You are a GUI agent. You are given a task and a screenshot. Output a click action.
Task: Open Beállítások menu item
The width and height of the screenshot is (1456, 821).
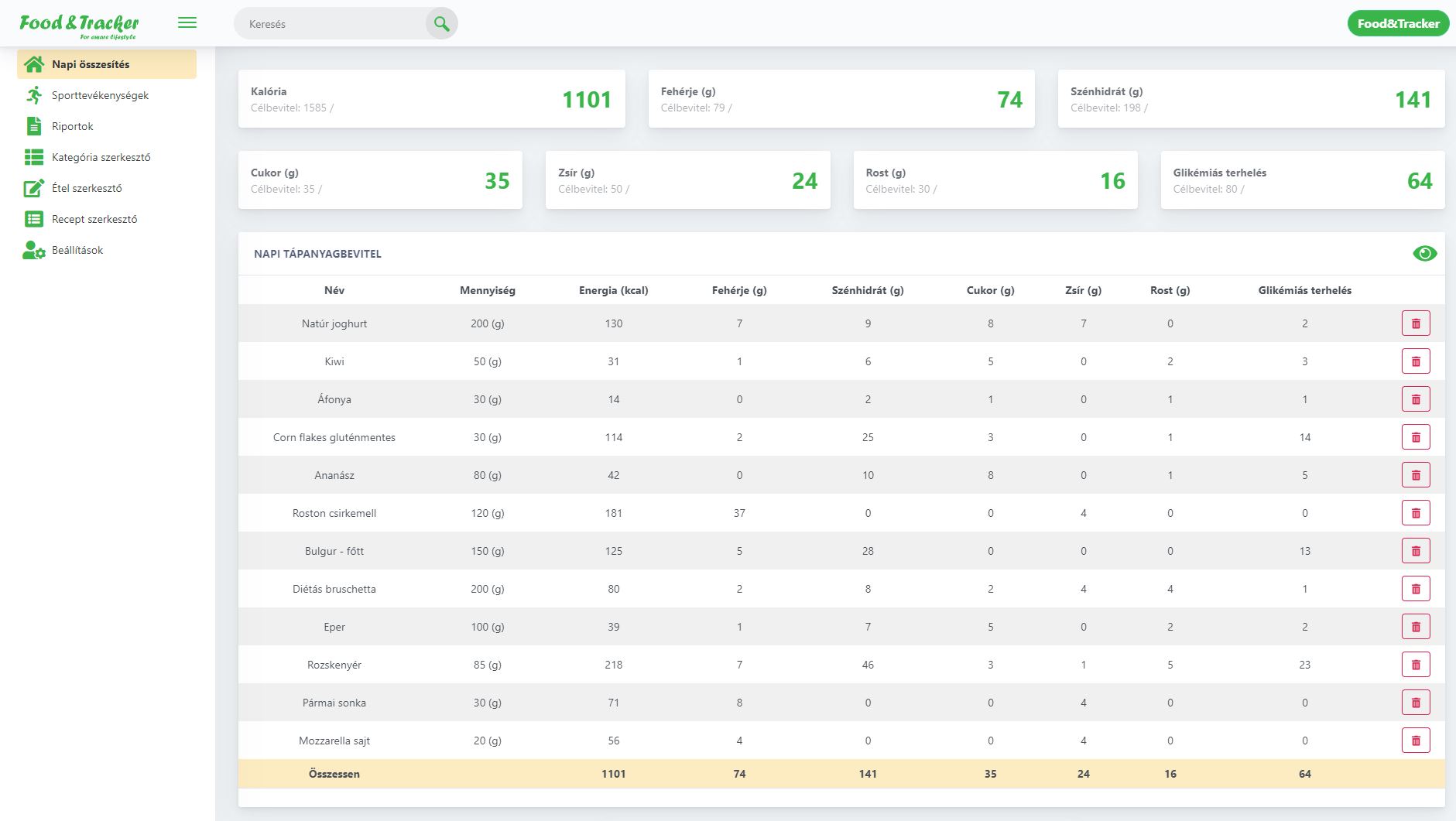(107, 250)
